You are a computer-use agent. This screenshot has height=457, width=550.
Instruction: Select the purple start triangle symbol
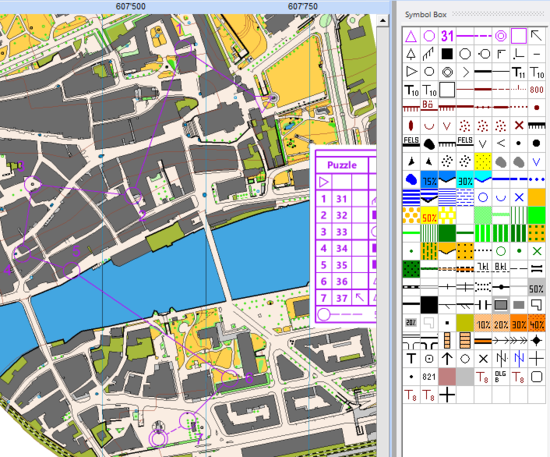(411, 36)
